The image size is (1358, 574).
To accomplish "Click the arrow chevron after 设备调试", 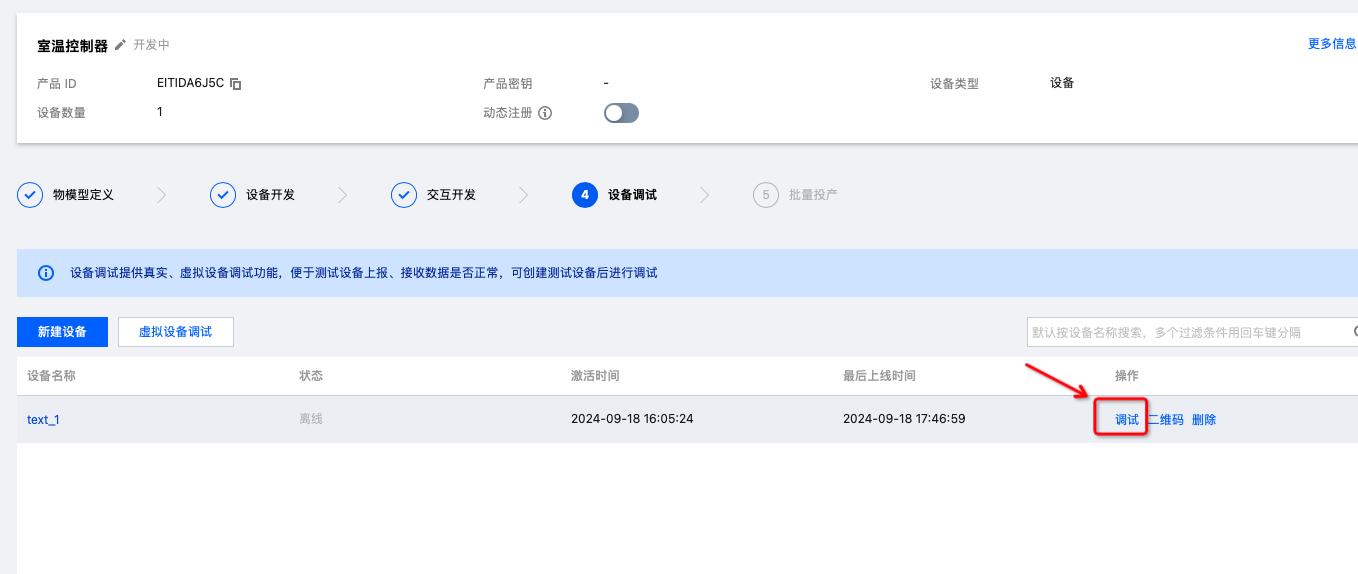I will point(704,195).
